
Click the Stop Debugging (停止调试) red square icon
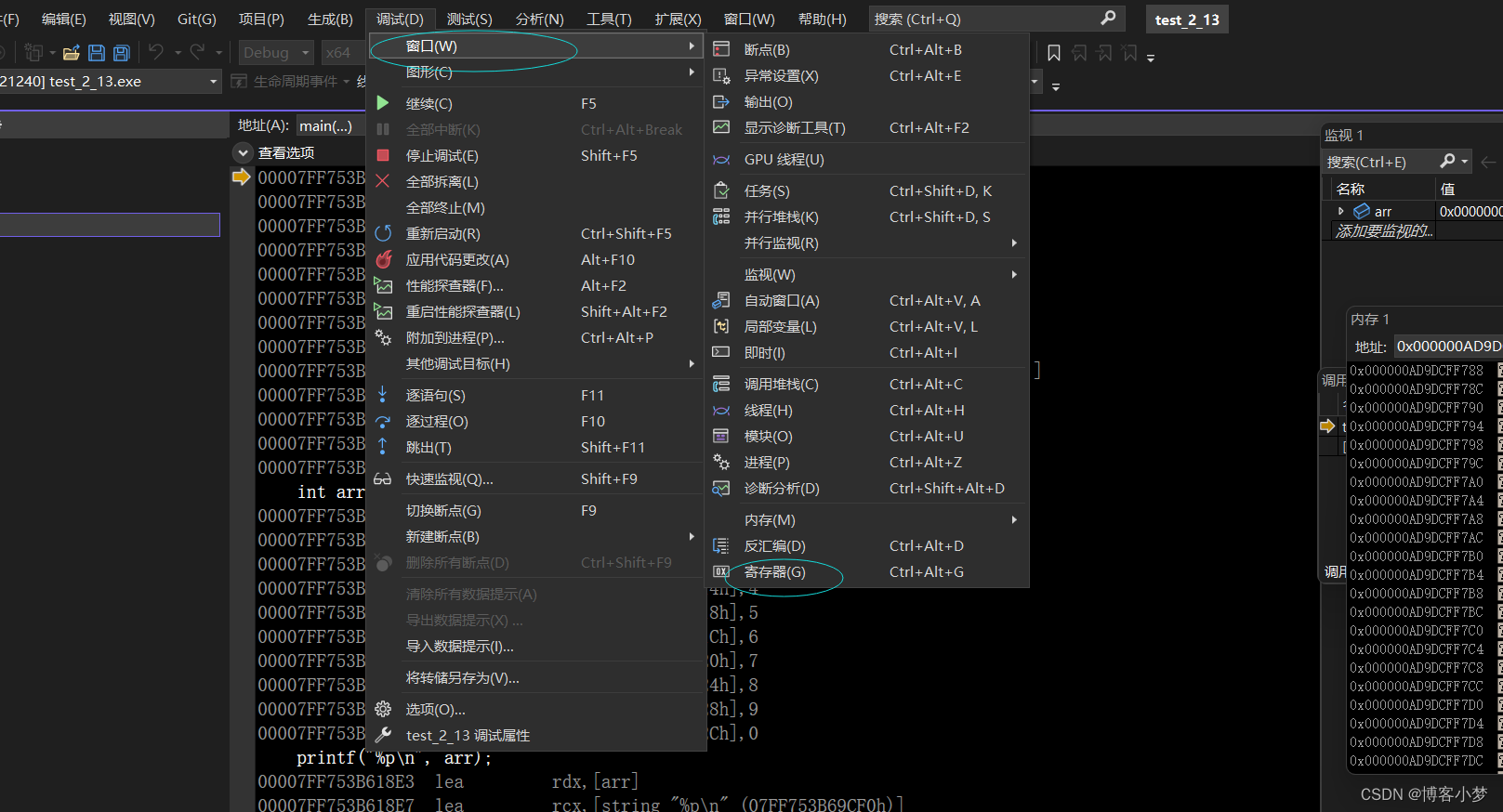pos(383,155)
